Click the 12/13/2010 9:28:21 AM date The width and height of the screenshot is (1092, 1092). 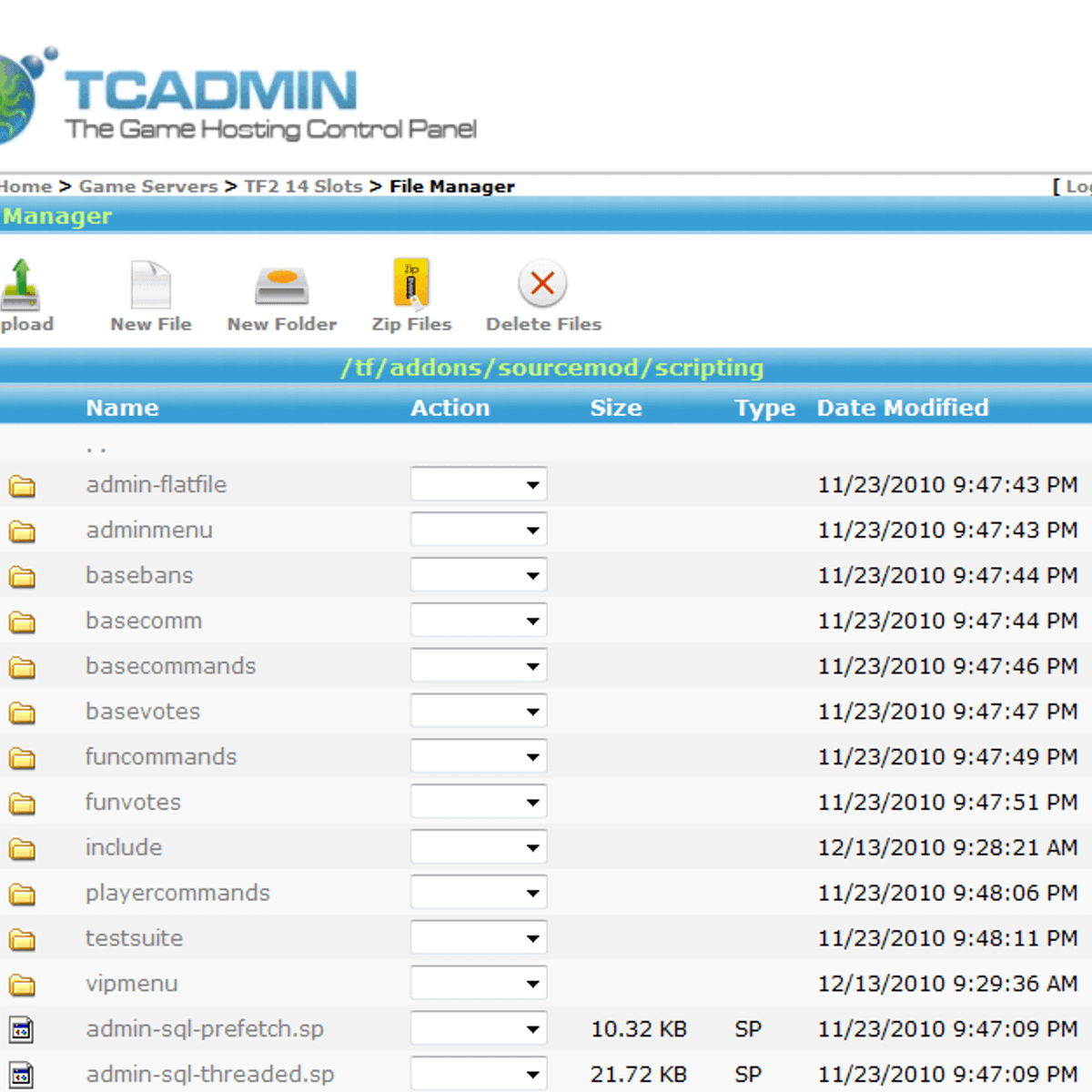coord(947,847)
